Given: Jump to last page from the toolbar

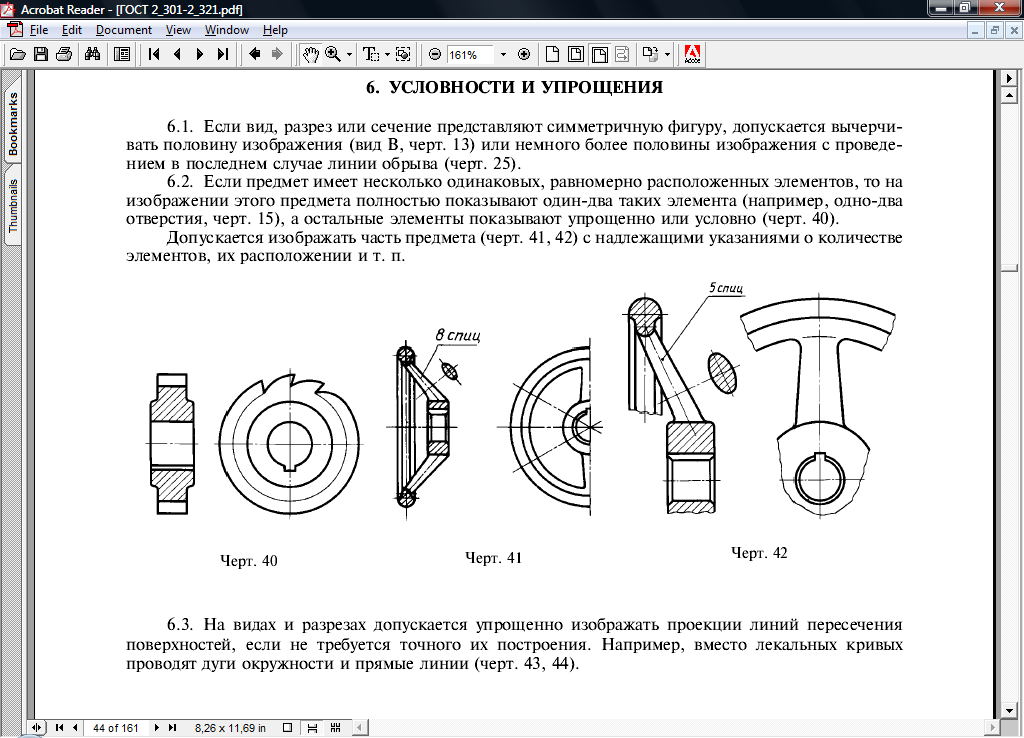Looking at the screenshot, I should tap(223, 55).
